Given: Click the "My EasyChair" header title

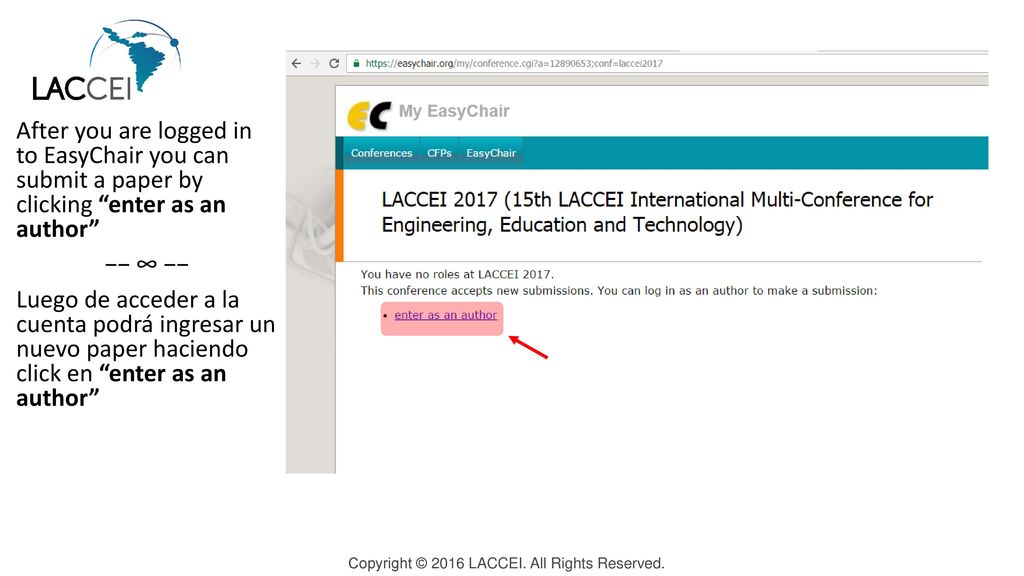Looking at the screenshot, I should coord(454,111).
